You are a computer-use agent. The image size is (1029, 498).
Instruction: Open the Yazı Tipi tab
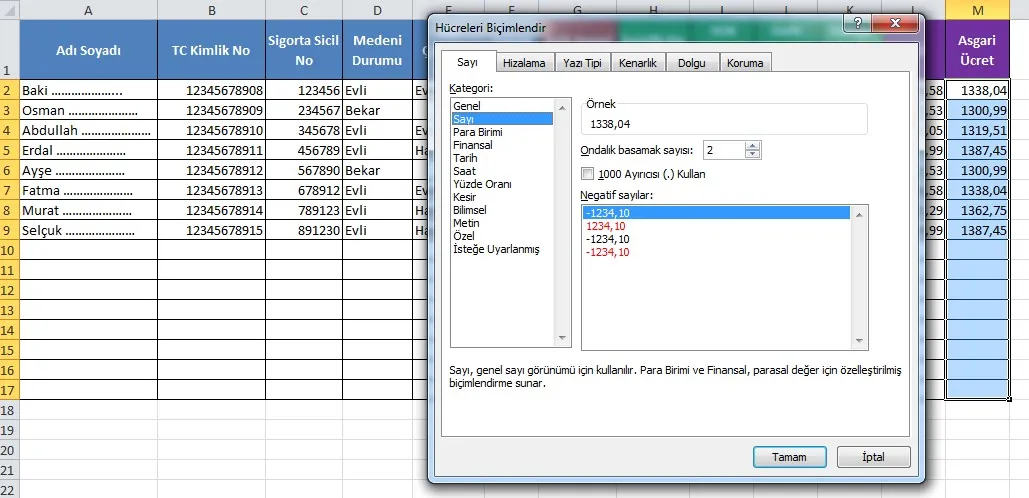[x=582, y=63]
